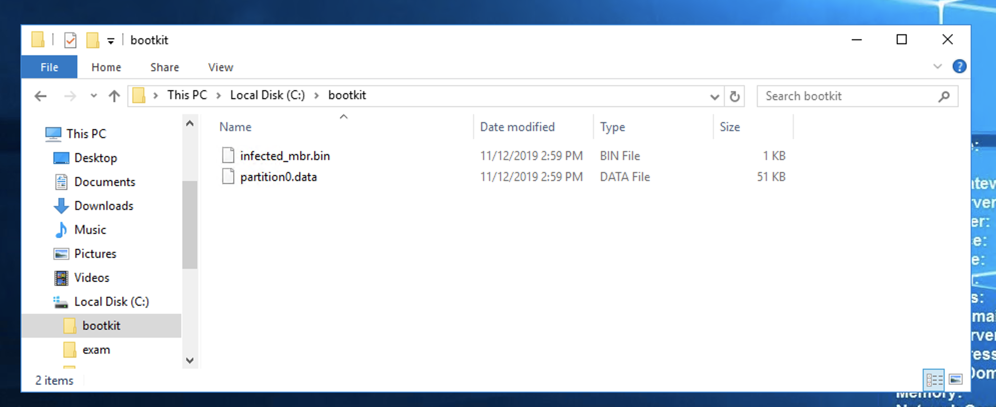Open the exam folder in navigation tree

click(x=96, y=350)
